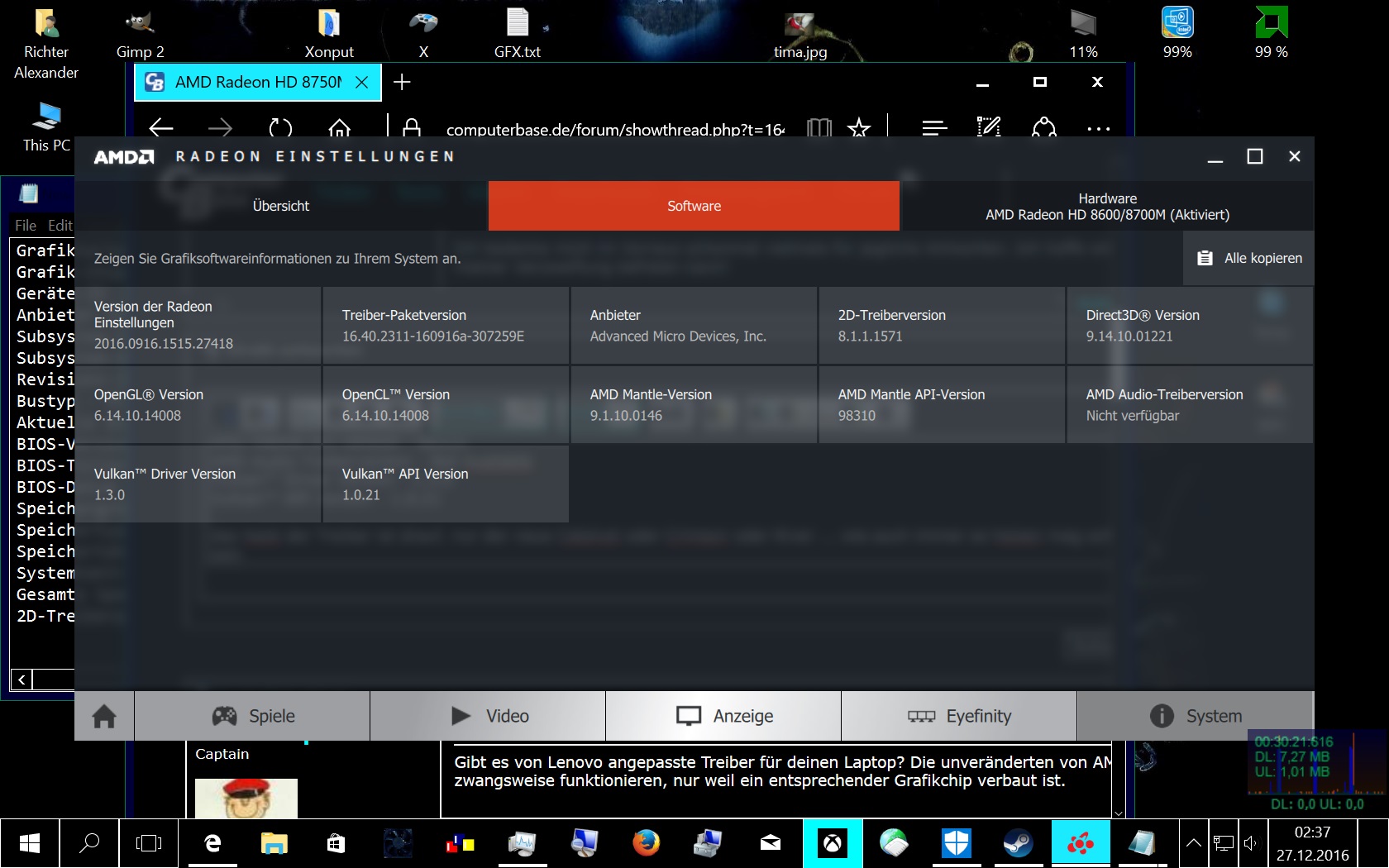This screenshot has height=868, width=1389.
Task: Click the forum user Captain avatar
Action: point(246,799)
